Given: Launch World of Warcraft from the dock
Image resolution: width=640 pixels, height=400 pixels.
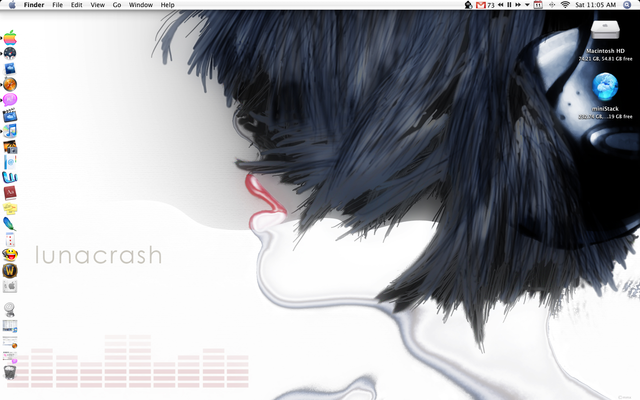Looking at the screenshot, I should pos(10,271).
